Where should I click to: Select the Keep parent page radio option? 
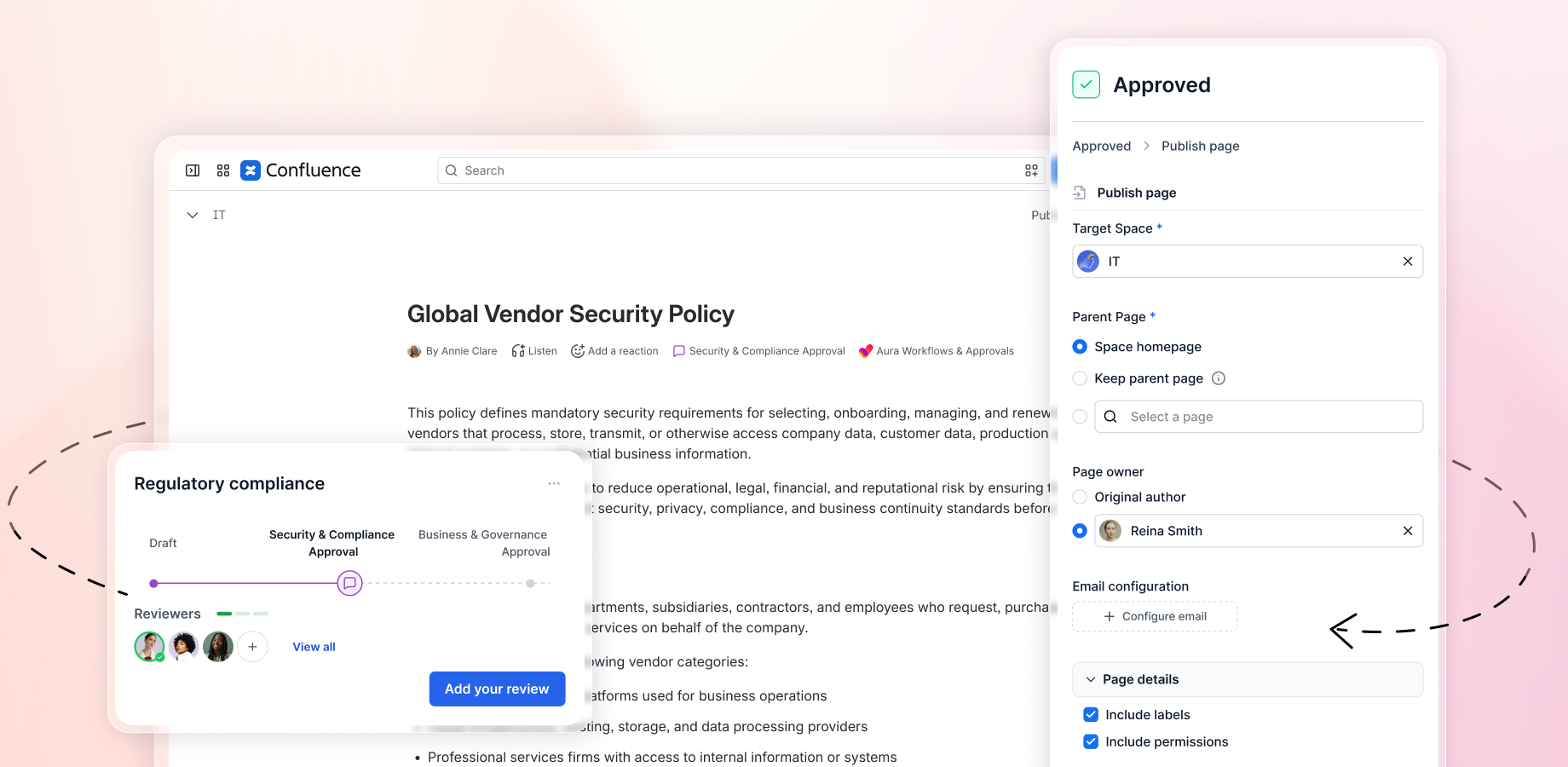(x=1080, y=378)
